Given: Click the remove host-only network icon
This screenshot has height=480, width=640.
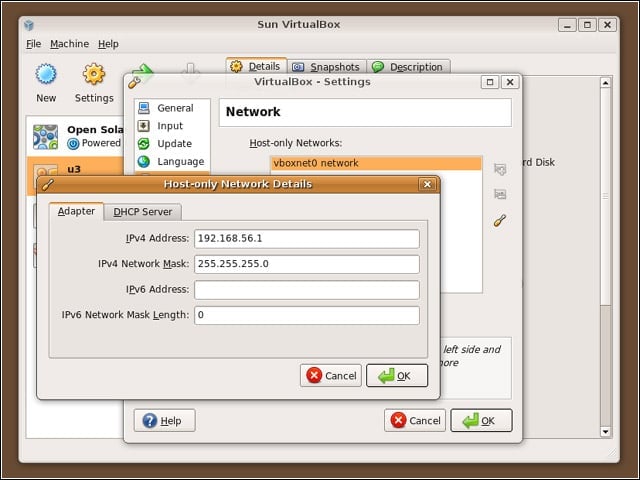Looking at the screenshot, I should 500,194.
